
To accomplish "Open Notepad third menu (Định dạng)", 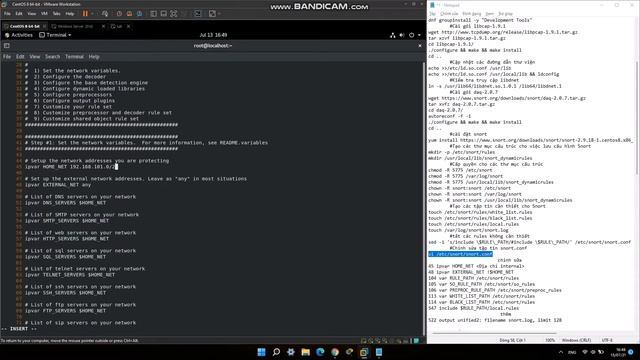I will tap(471, 14).
